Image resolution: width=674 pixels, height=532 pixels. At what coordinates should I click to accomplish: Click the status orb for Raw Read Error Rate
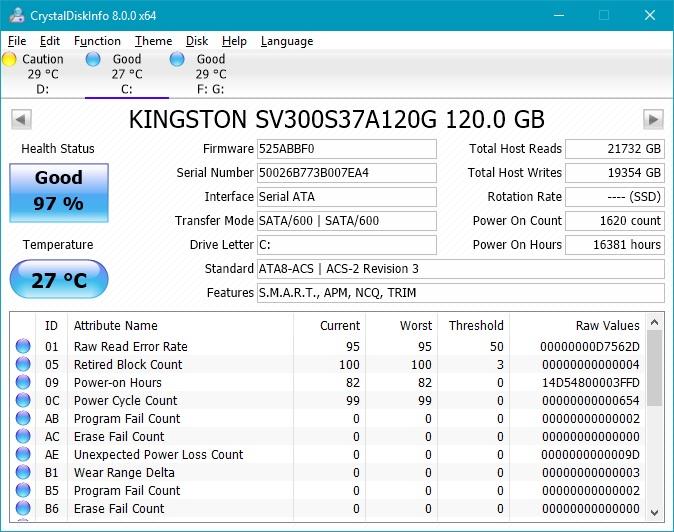(23, 346)
